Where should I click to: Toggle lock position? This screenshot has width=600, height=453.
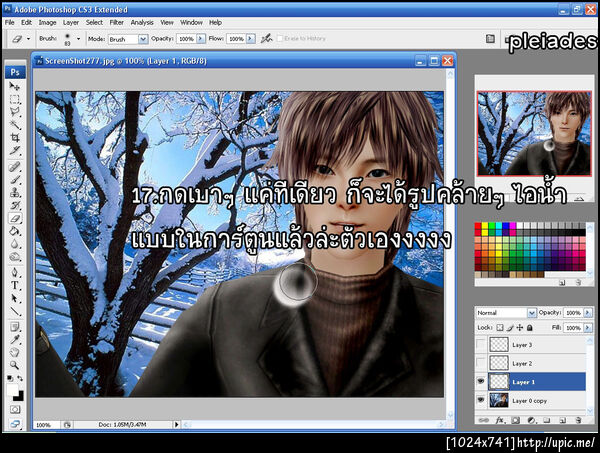pyautogui.click(x=520, y=328)
